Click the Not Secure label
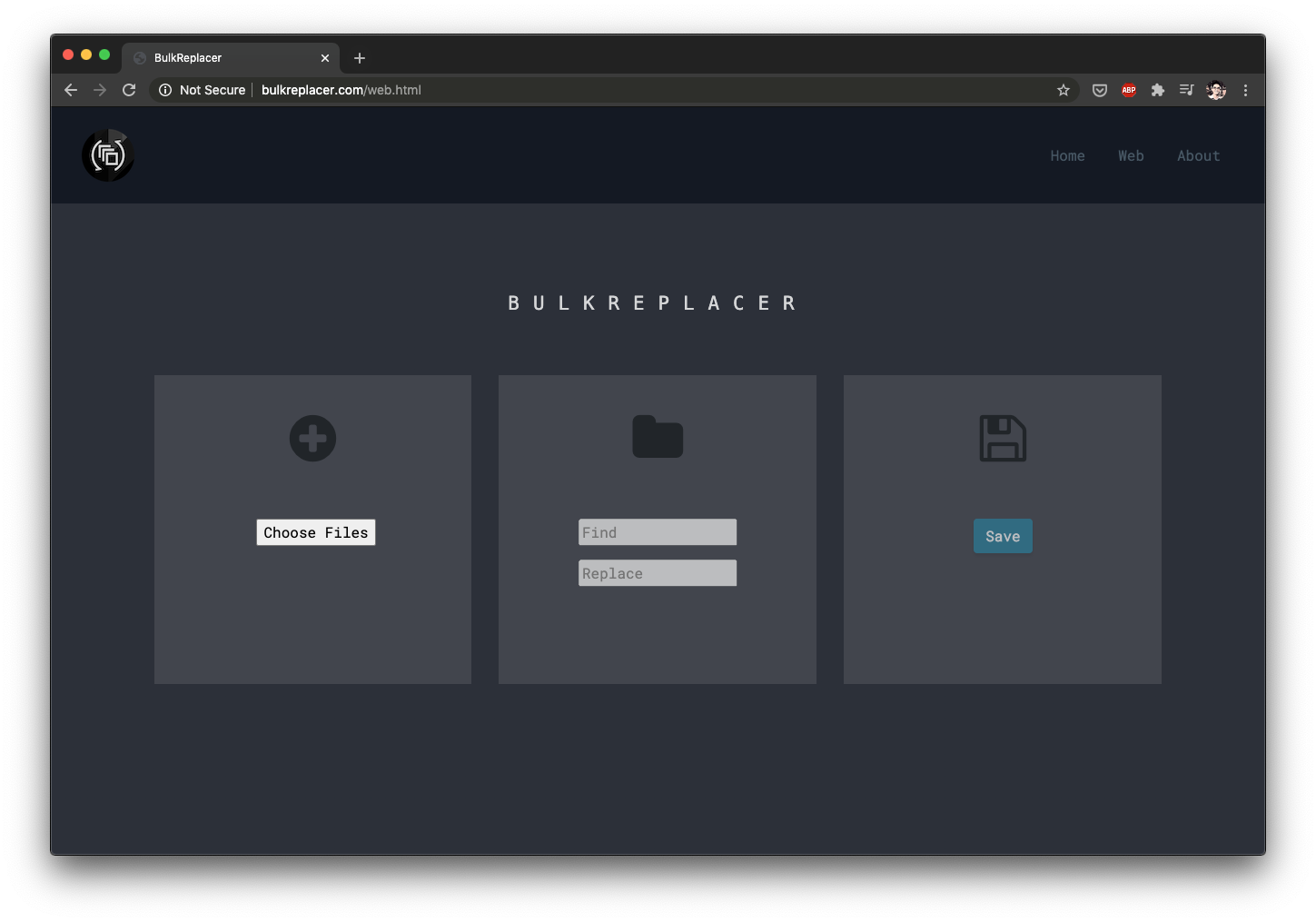The height and width of the screenshot is (922, 1316). 213,90
